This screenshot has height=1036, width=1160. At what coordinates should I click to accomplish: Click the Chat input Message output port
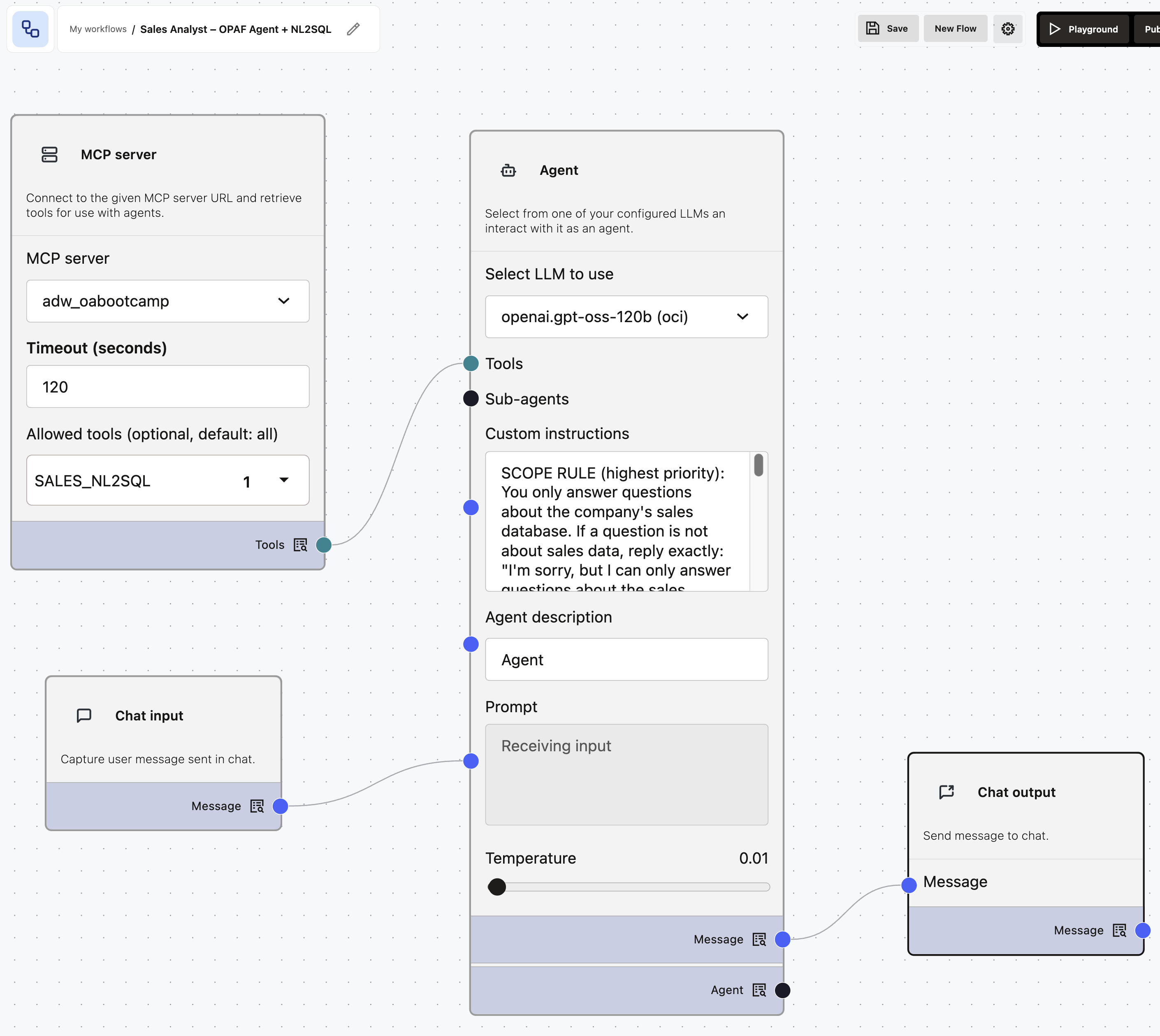point(280,806)
